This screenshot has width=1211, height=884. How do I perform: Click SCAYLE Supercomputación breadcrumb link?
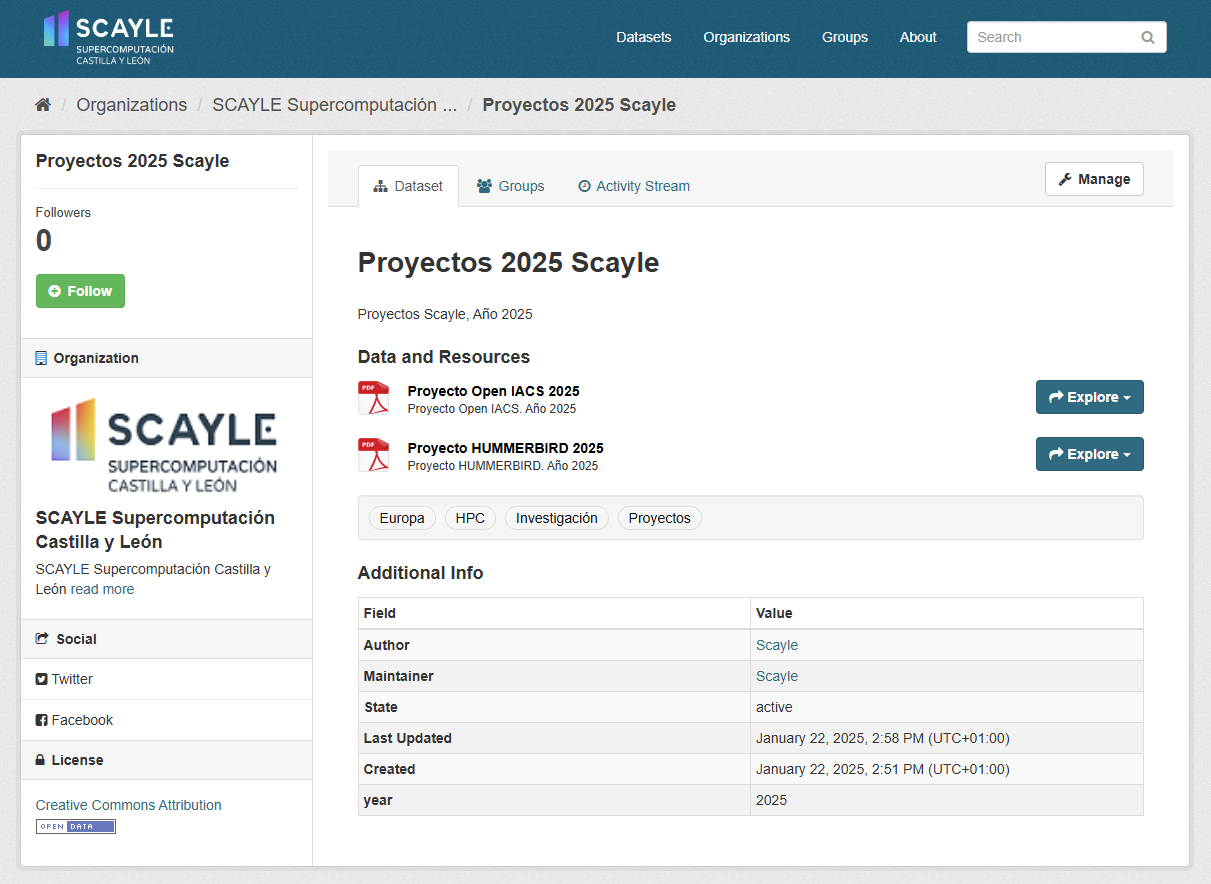tap(335, 105)
